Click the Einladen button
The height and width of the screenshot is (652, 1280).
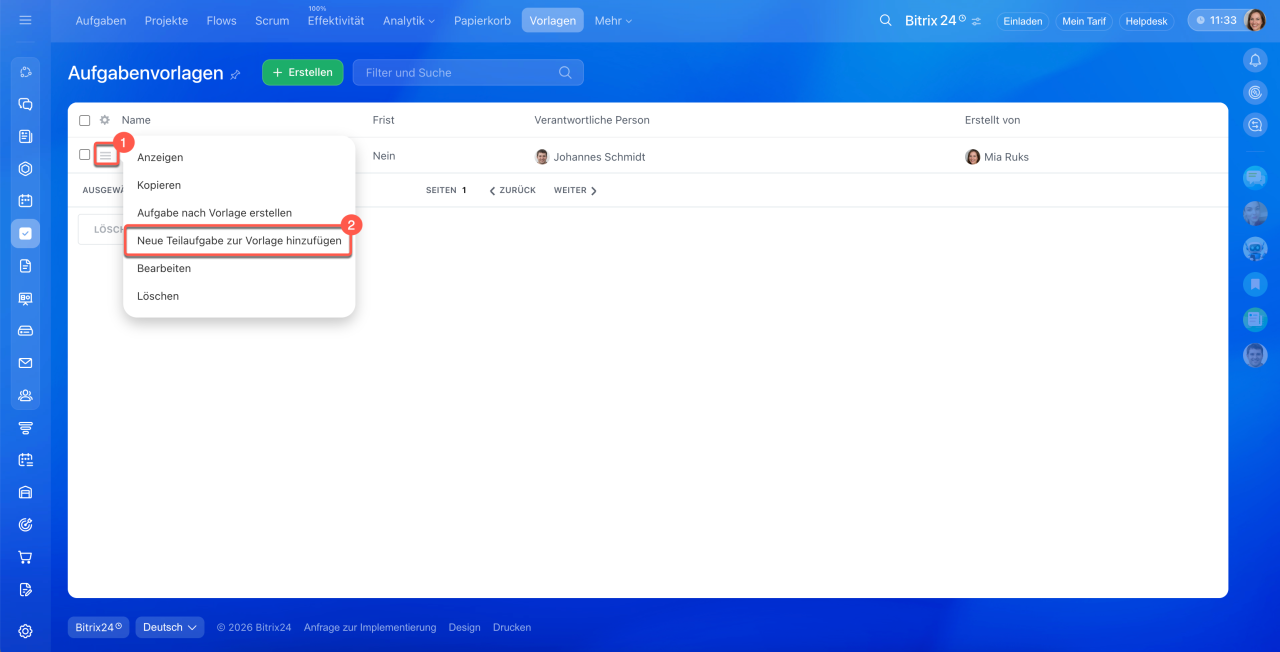1022,21
